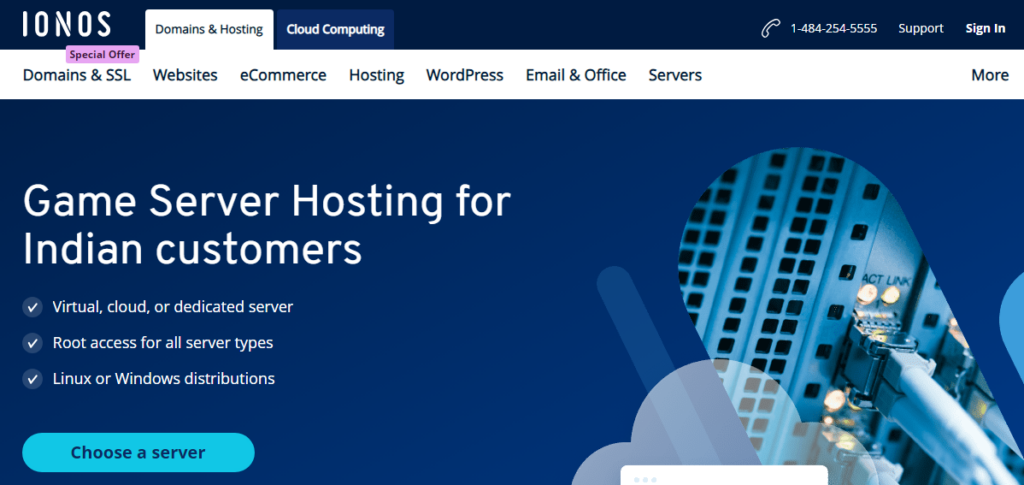
Task: Click the IONOS logo
Action: pyautogui.click(x=66, y=25)
